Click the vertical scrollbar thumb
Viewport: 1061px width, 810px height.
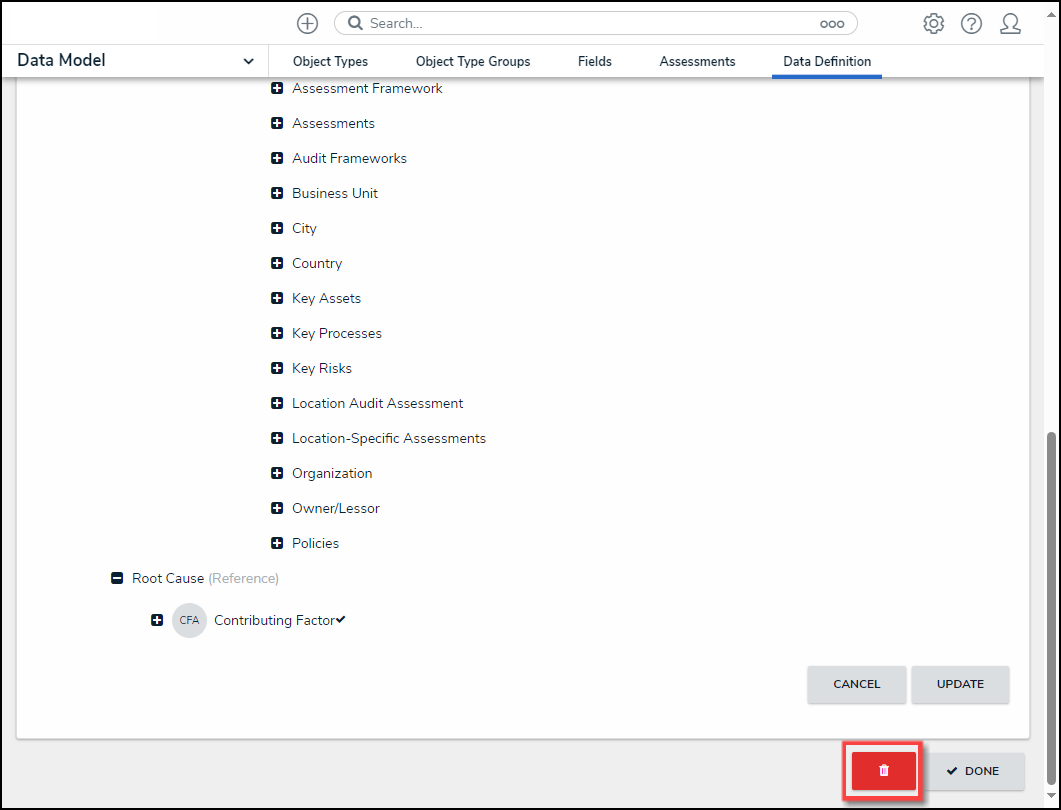pos(1051,609)
